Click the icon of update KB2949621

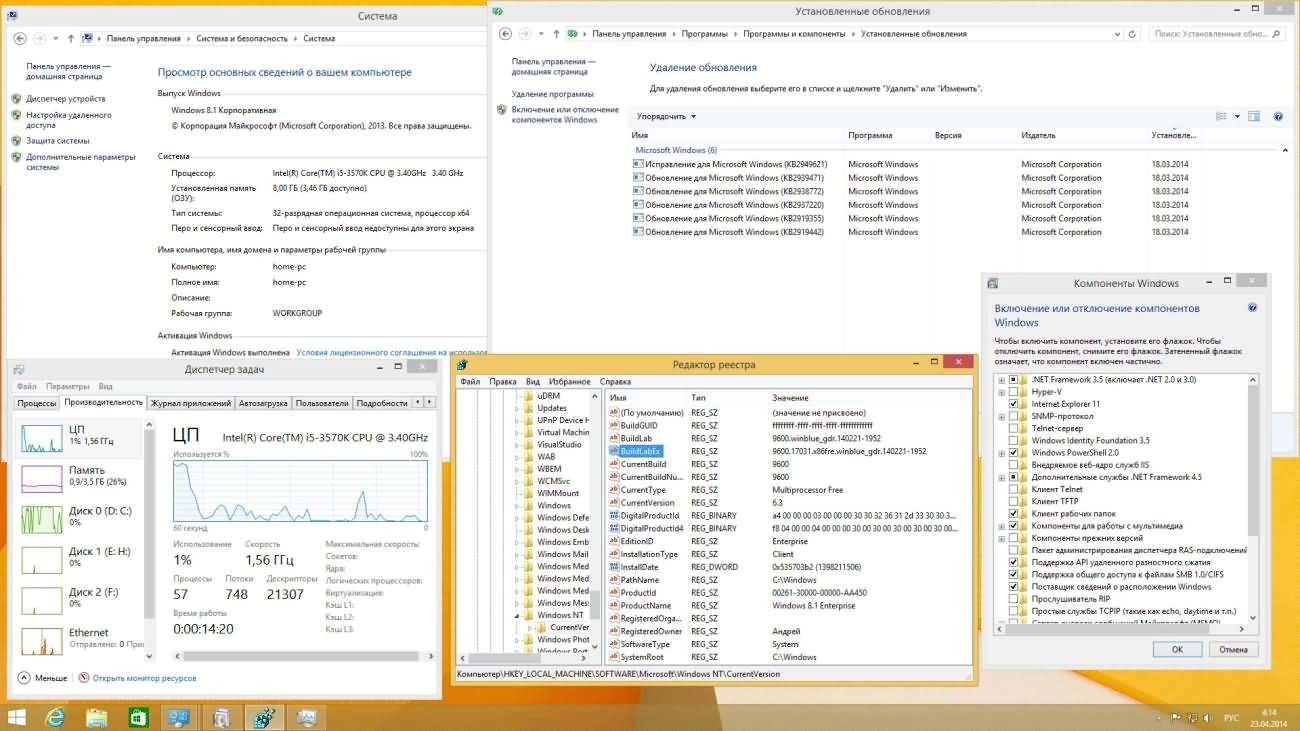pyautogui.click(x=638, y=164)
